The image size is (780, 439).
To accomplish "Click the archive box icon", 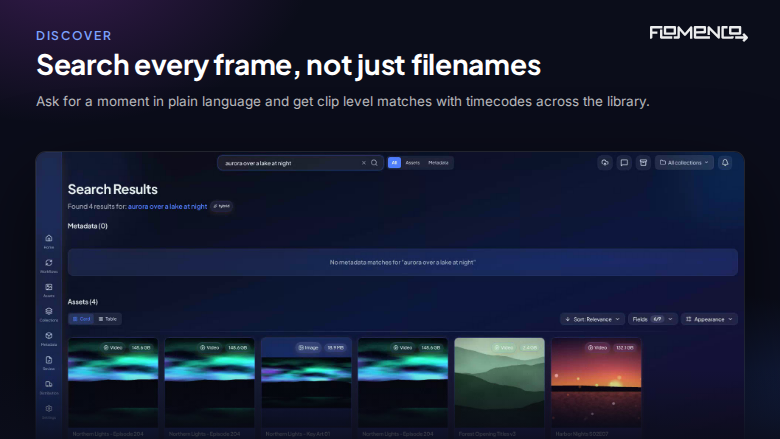I will pyautogui.click(x=643, y=163).
